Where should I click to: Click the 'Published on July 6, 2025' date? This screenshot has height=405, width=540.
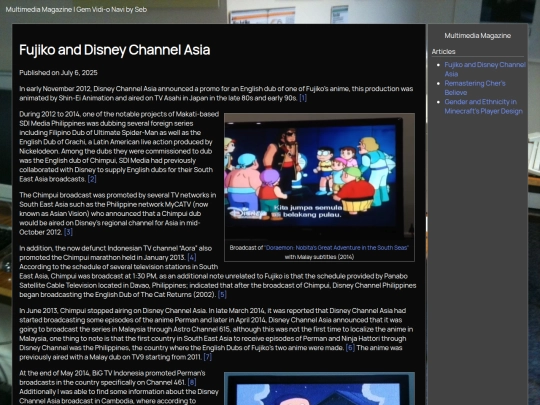click(59, 73)
